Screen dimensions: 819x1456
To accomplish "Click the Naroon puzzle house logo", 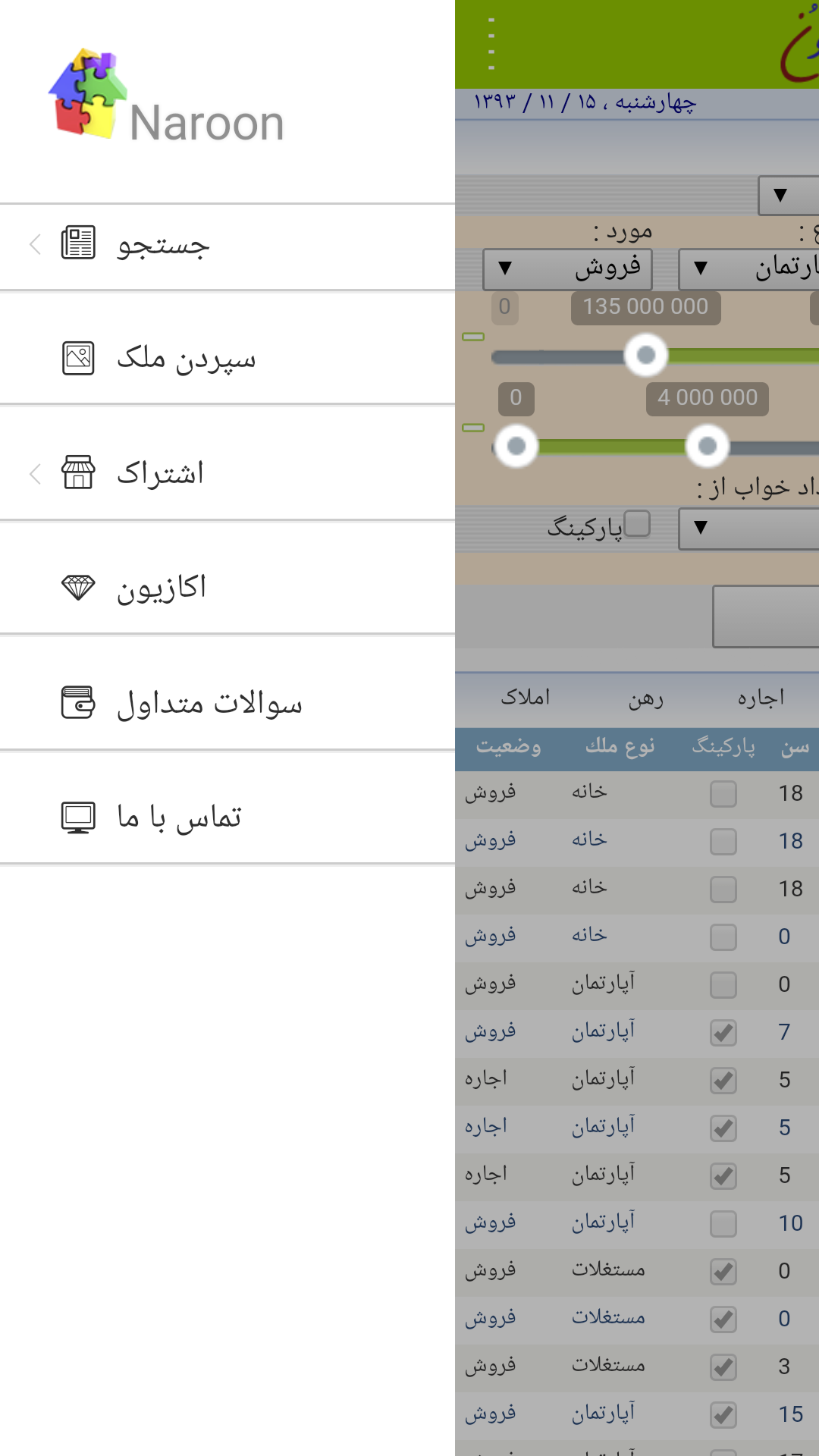I will click(x=86, y=91).
